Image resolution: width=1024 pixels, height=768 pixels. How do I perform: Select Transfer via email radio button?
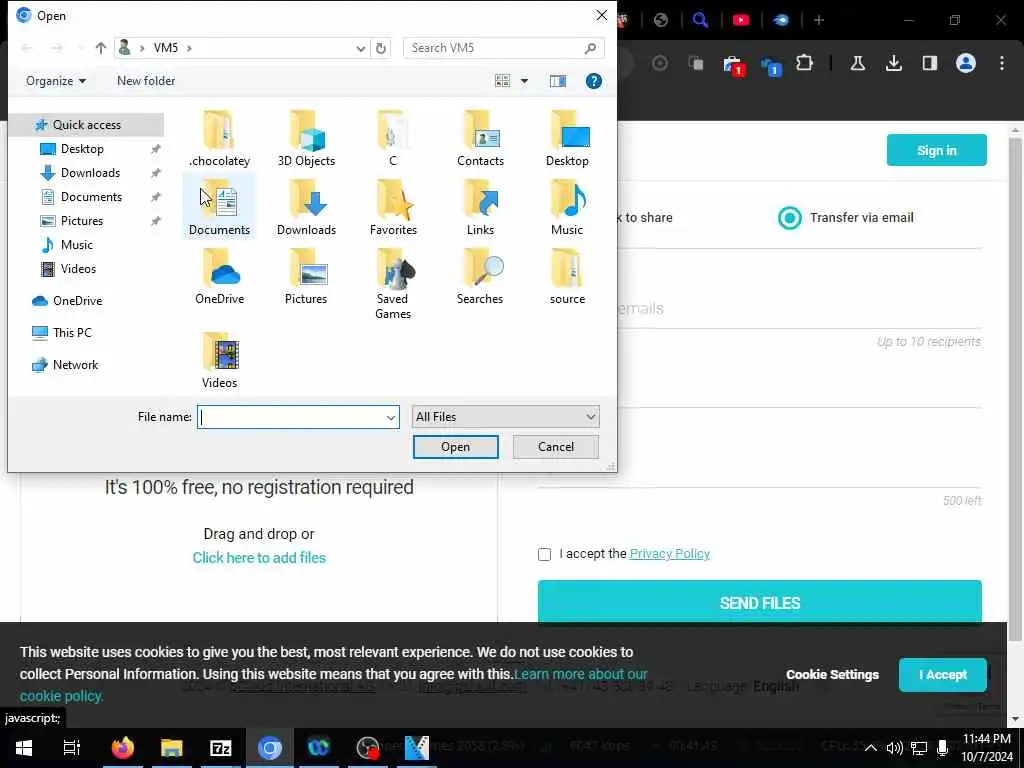(790, 217)
